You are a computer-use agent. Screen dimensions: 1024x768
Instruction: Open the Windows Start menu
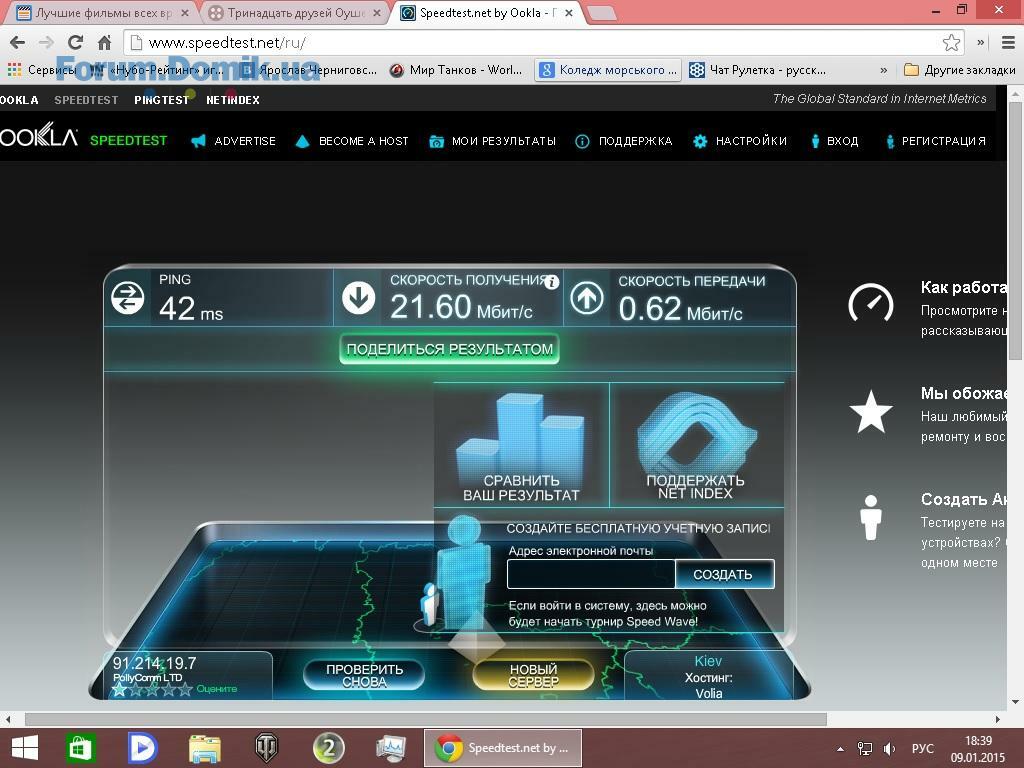point(25,748)
